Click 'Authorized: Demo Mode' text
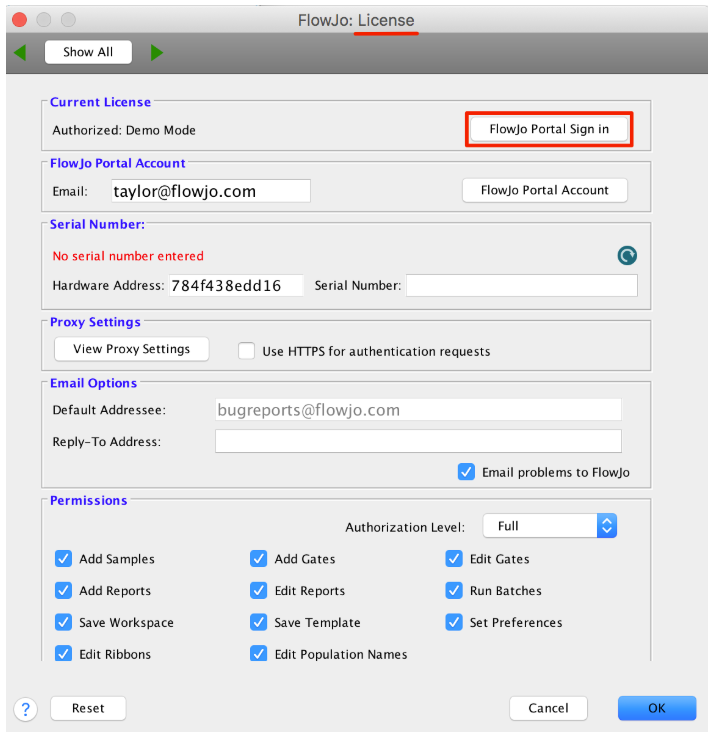The width and height of the screenshot is (708, 735). (124, 130)
